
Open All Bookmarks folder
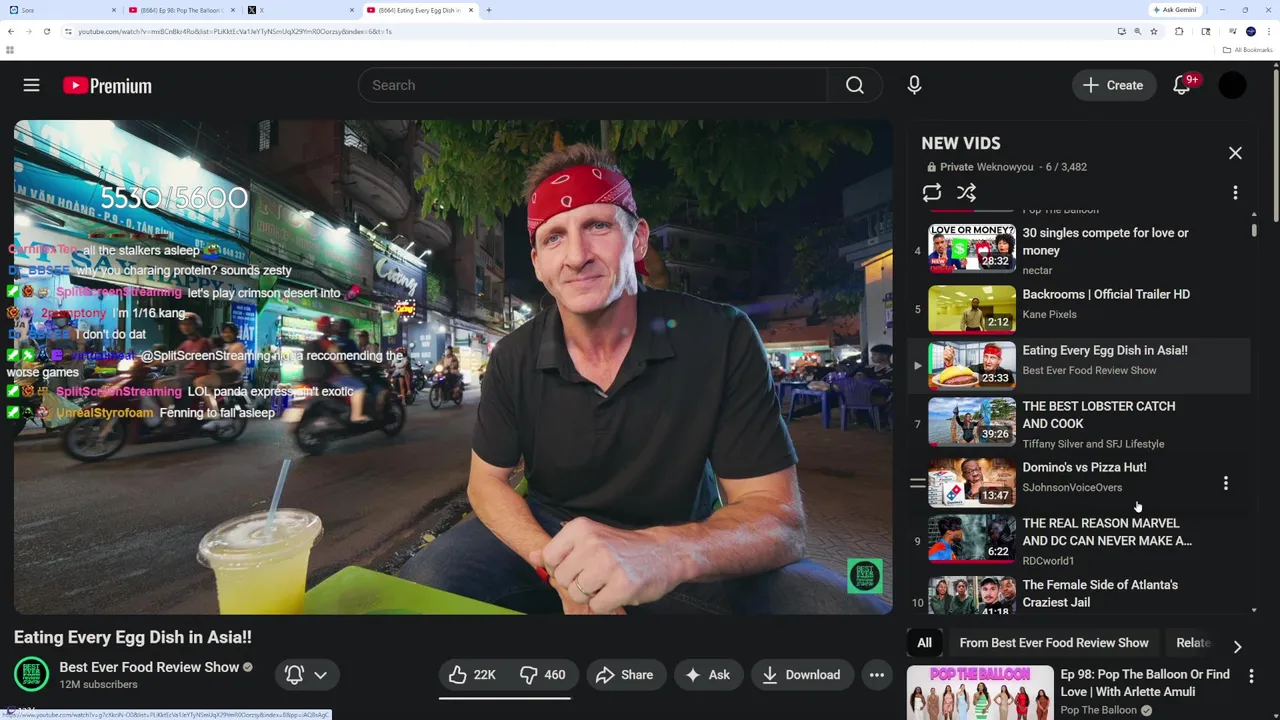(x=1248, y=50)
